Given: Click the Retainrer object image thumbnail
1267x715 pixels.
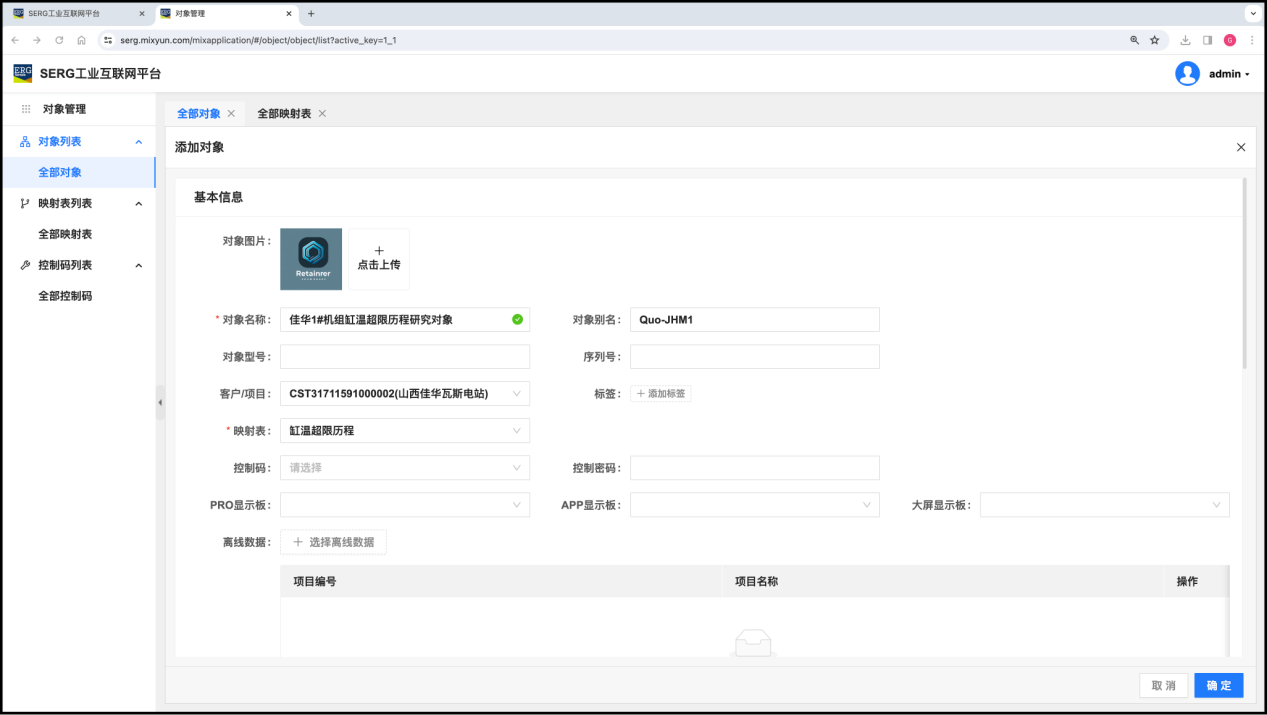Looking at the screenshot, I should click(311, 259).
